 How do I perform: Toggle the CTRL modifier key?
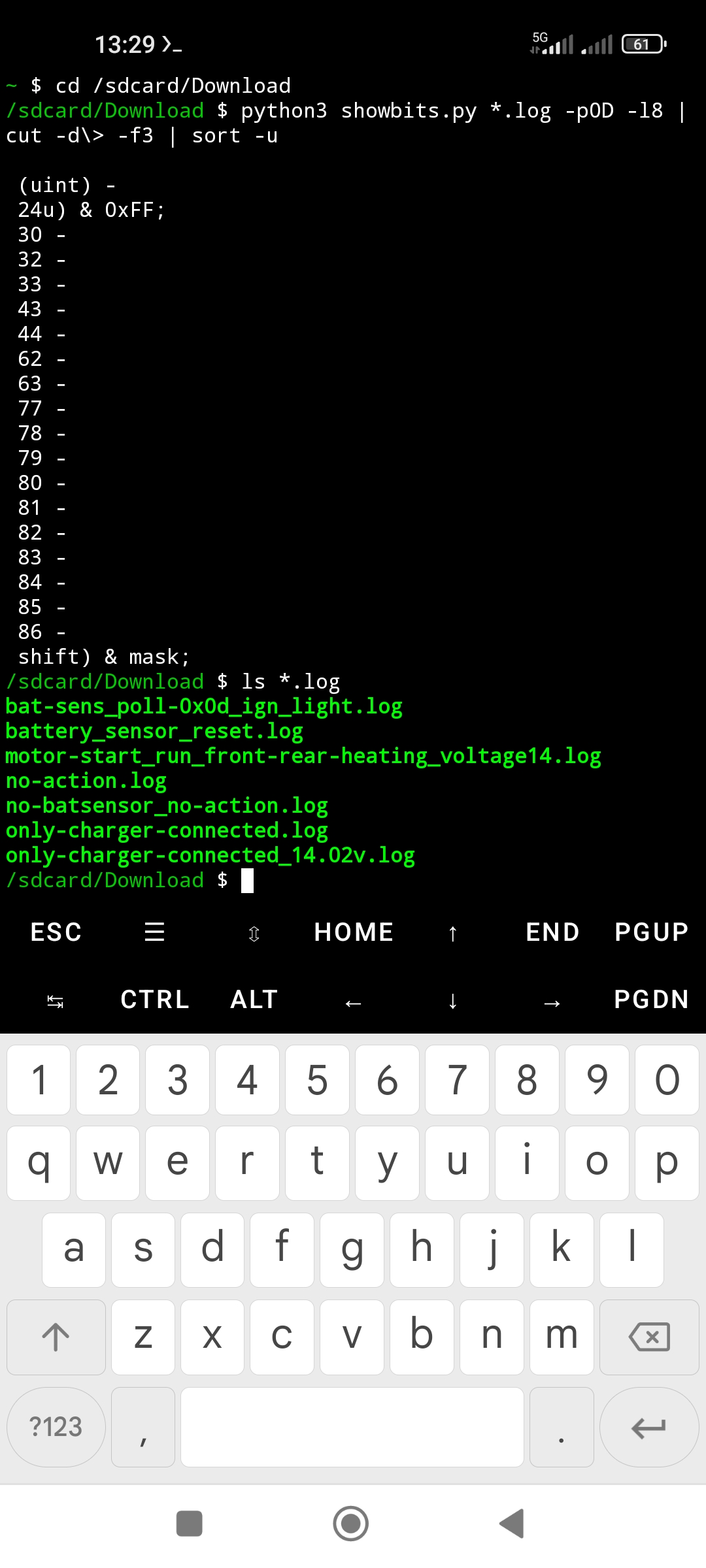tap(155, 1000)
